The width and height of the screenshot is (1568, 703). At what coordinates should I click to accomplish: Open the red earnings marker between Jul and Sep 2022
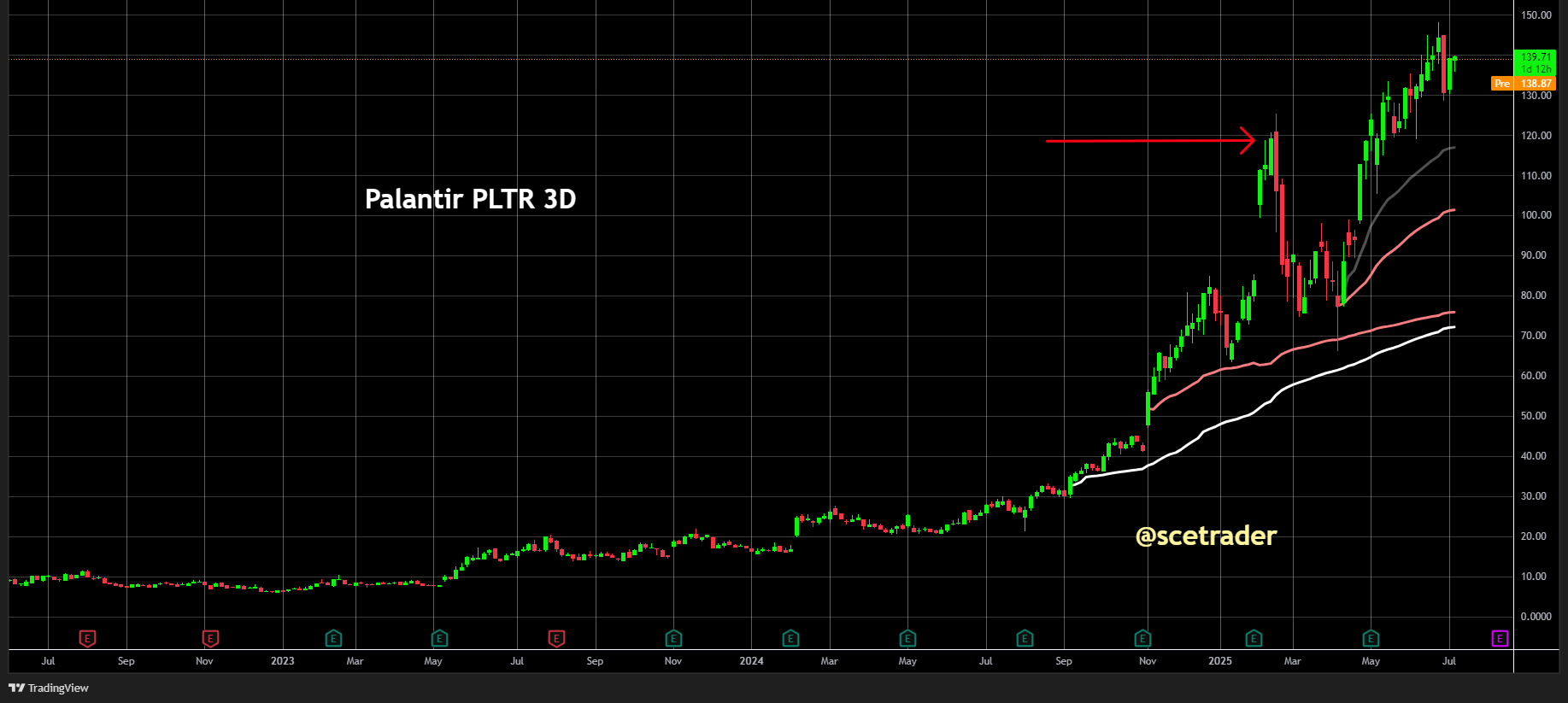pos(87,638)
